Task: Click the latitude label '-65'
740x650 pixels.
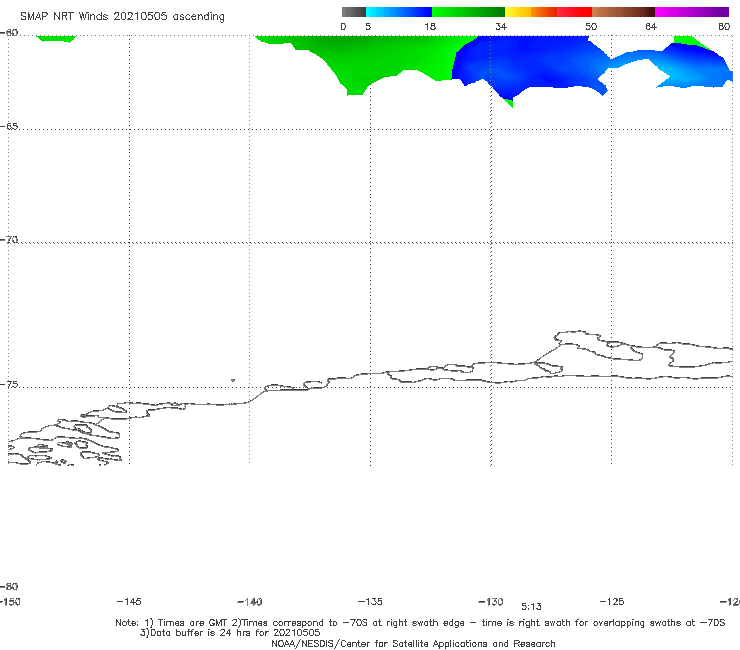Action: click(x=9, y=127)
